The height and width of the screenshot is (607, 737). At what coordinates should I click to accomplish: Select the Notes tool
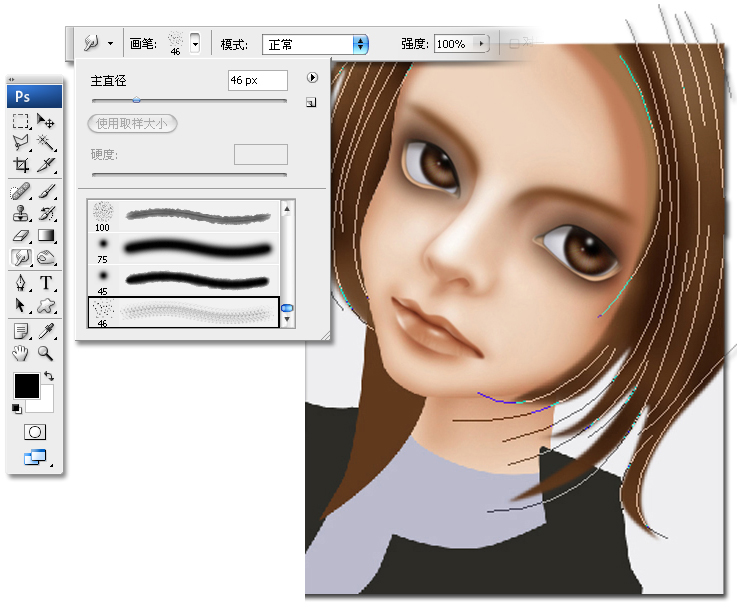point(20,331)
